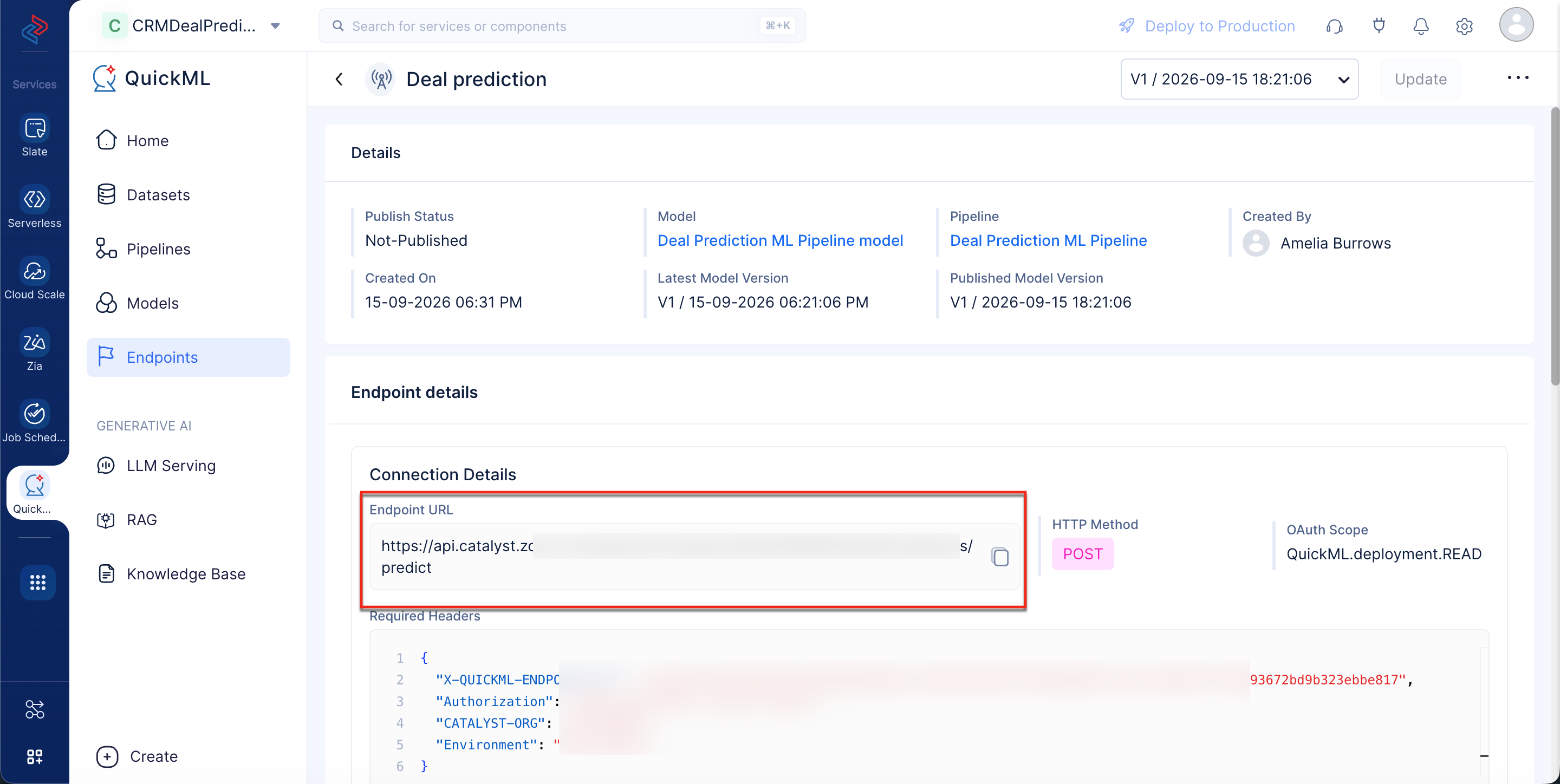
Task: Click the "Authorization" header line in code
Action: (x=497, y=701)
